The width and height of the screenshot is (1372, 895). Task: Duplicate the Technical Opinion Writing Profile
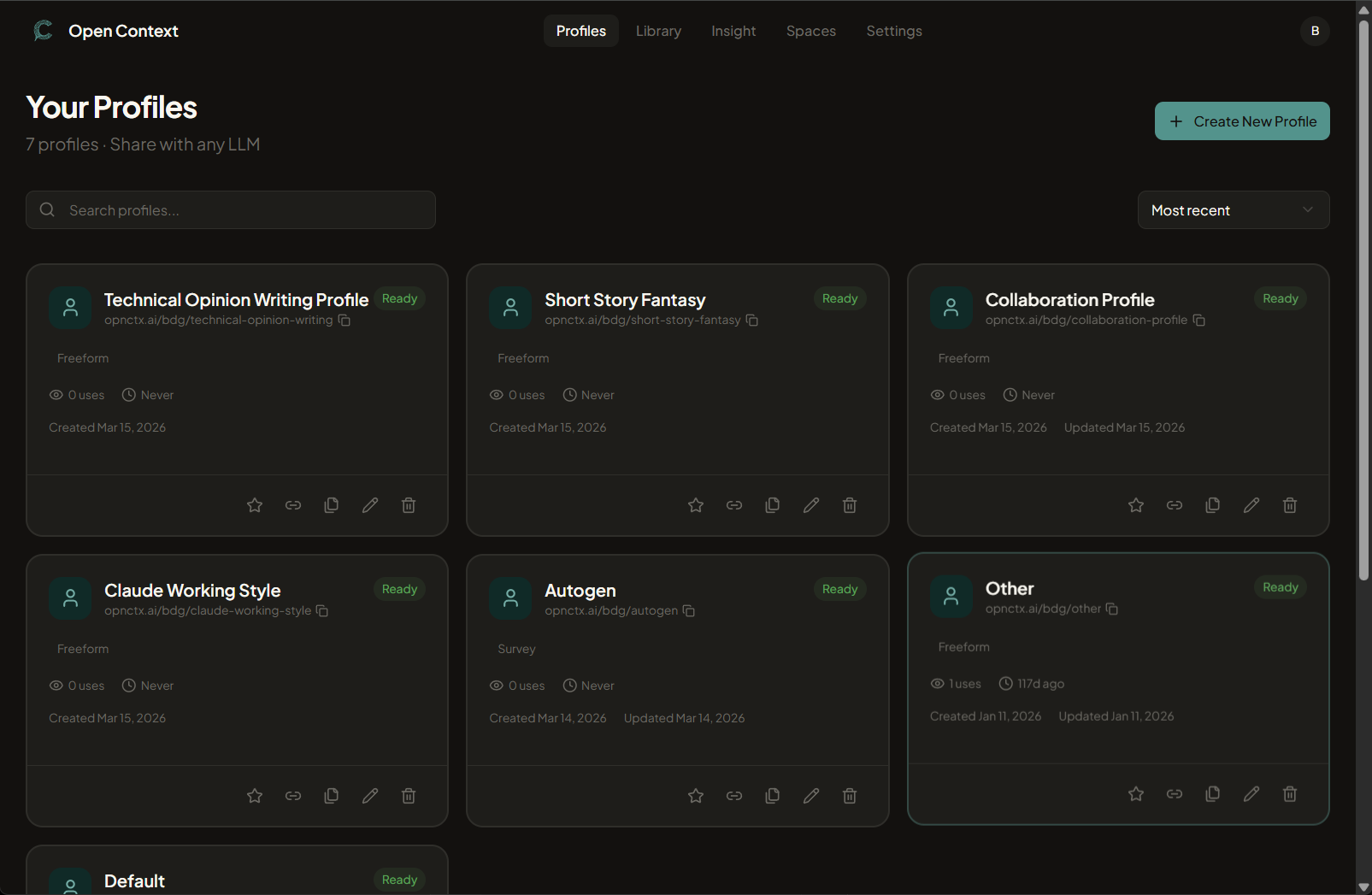click(332, 505)
